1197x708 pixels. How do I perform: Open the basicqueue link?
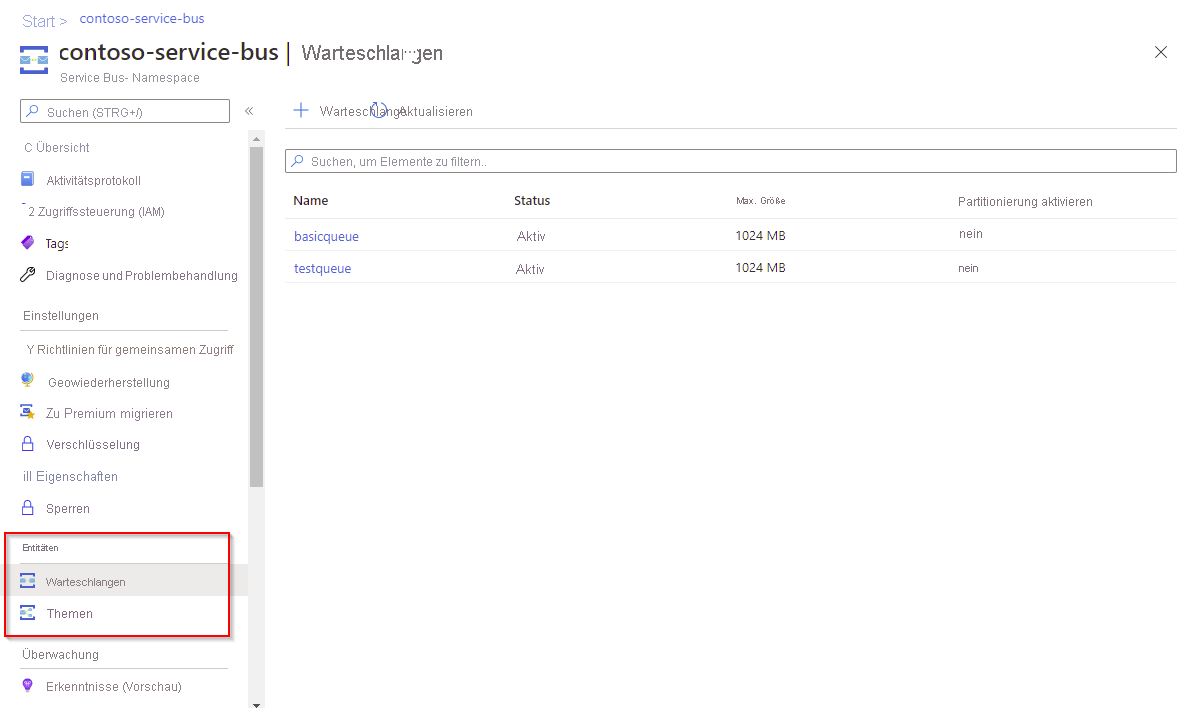click(326, 236)
